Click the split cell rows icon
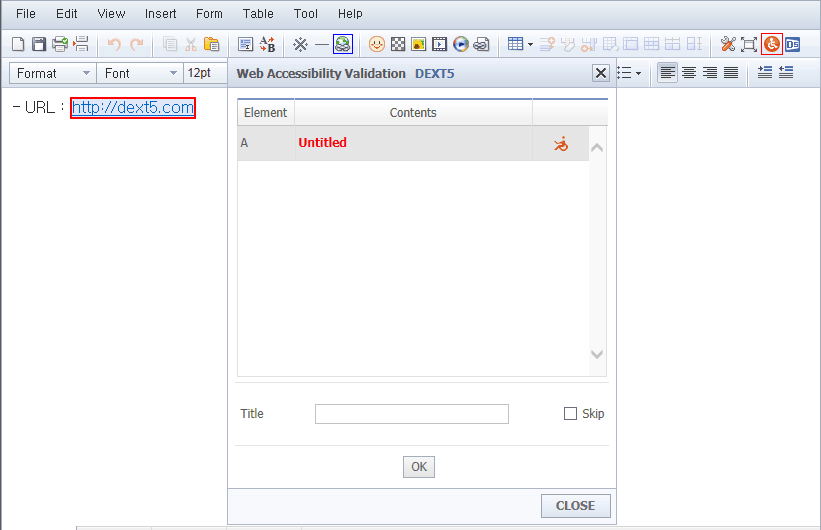The height and width of the screenshot is (530, 821). coord(673,44)
